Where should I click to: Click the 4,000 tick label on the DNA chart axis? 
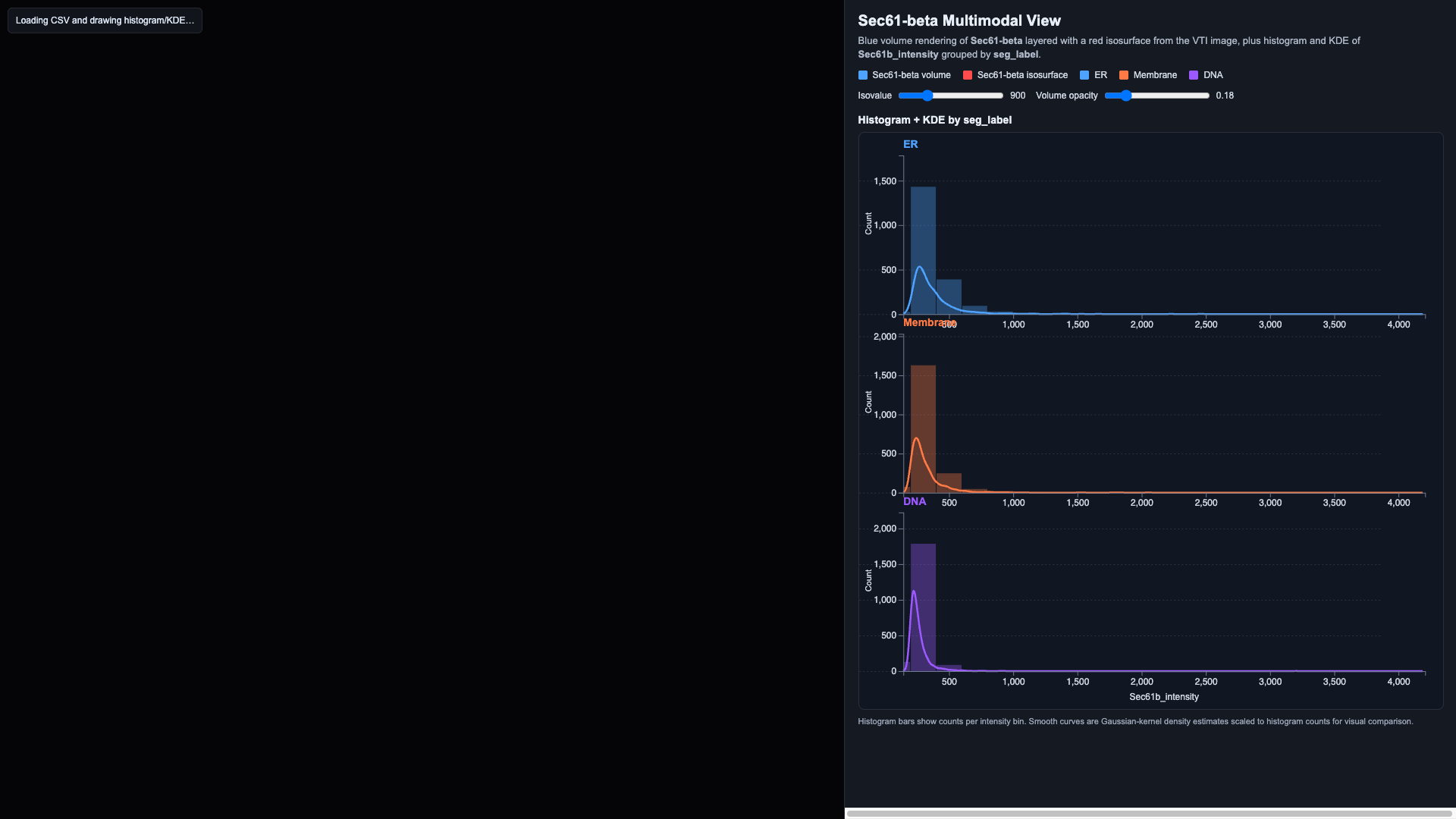[x=1398, y=682]
